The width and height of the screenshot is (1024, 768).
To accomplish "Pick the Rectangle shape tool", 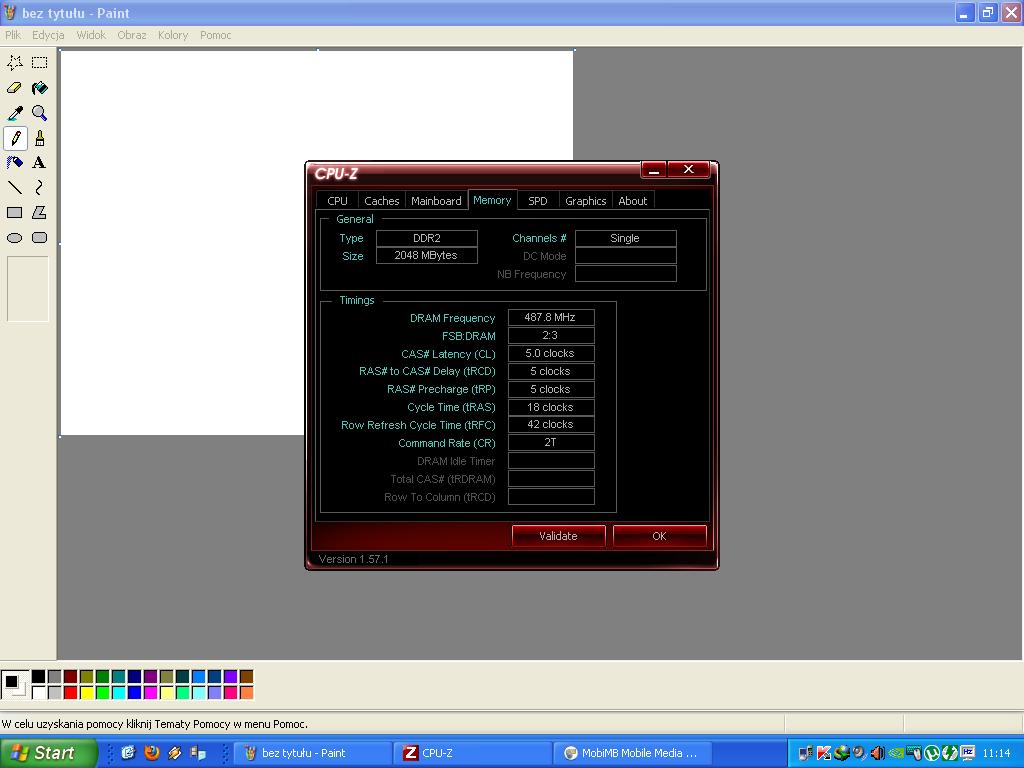I will coord(14,212).
